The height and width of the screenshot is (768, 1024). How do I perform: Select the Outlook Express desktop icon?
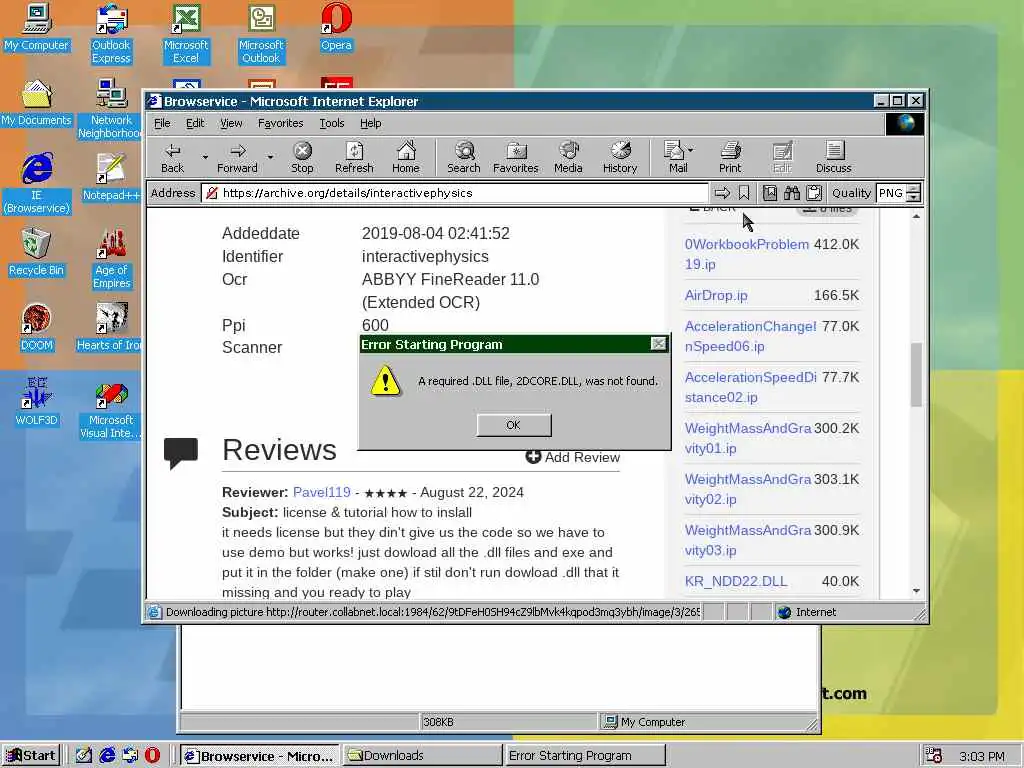click(111, 34)
